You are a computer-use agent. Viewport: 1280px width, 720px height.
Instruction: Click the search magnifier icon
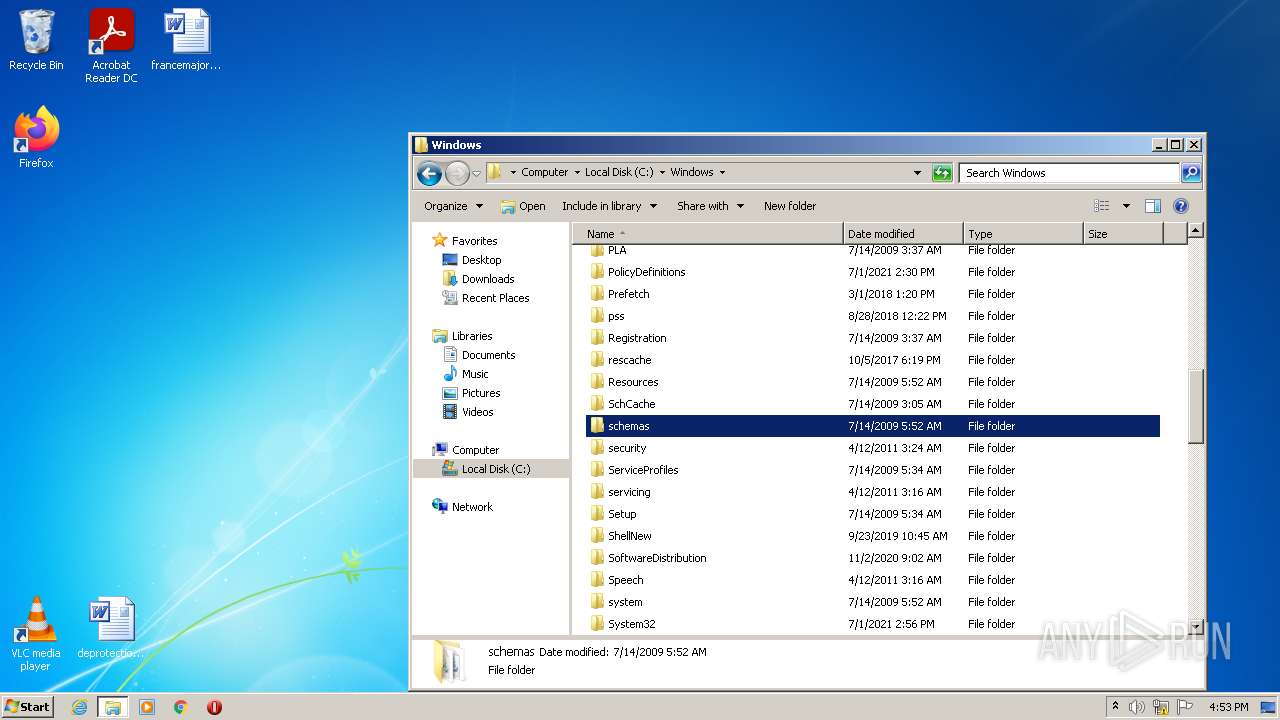[x=1191, y=173]
